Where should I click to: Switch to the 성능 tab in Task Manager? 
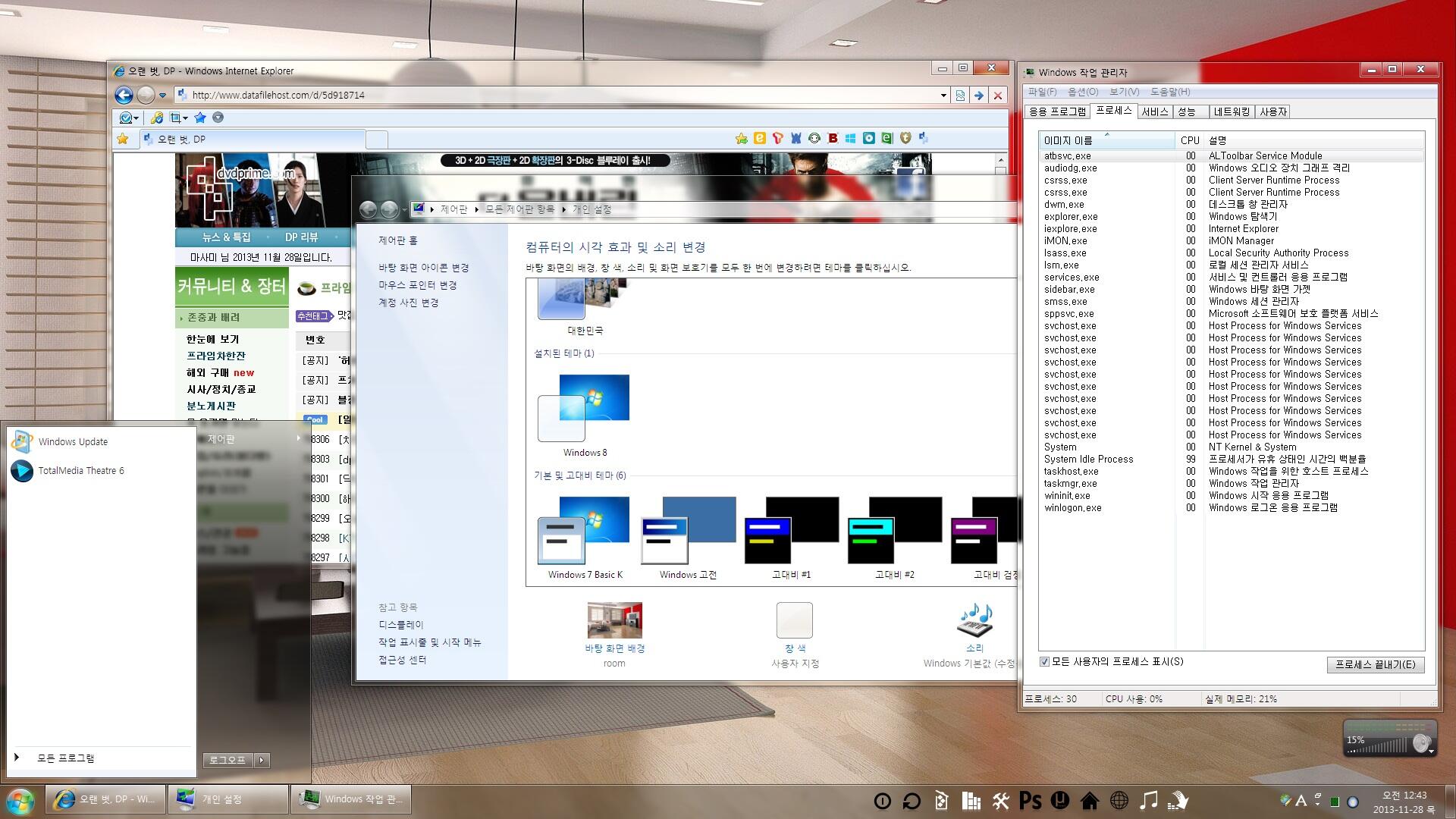(1187, 111)
